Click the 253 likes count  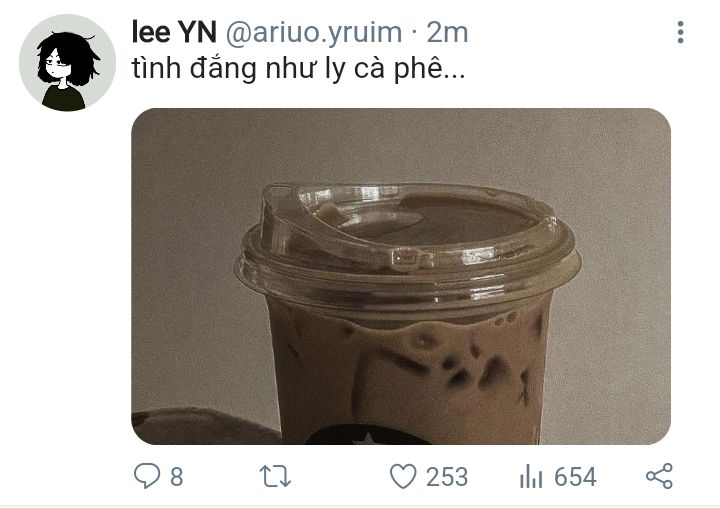(x=447, y=477)
